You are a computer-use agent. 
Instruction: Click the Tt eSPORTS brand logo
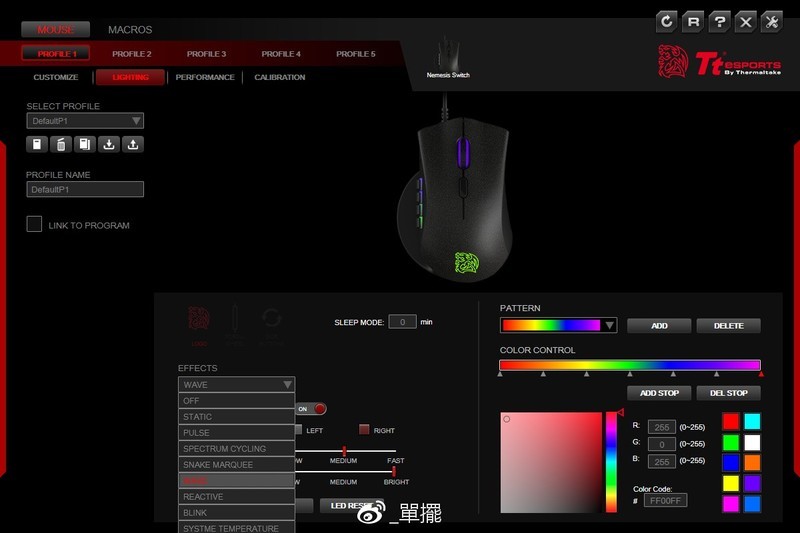coord(719,62)
